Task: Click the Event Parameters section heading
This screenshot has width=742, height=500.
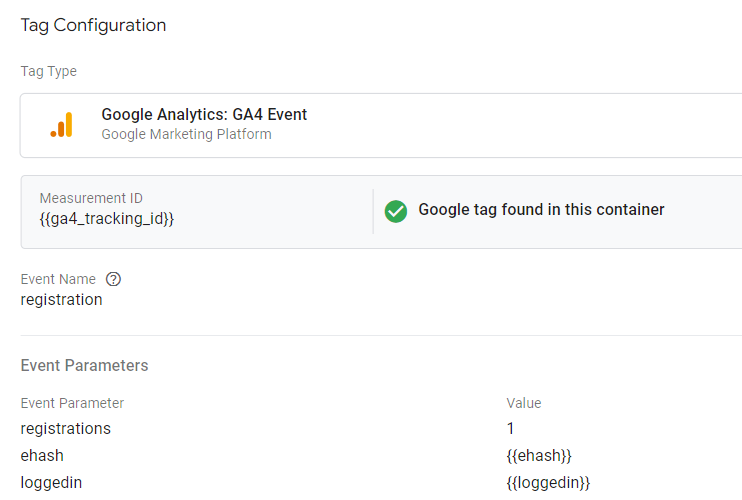Action: click(x=84, y=366)
